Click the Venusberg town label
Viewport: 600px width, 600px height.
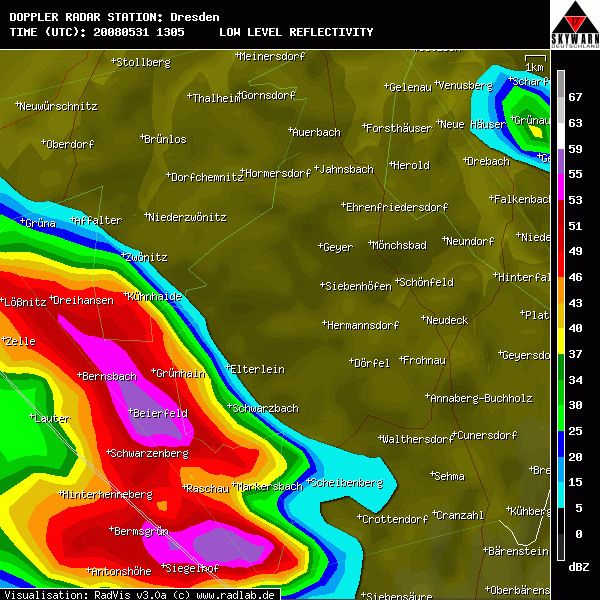pos(464,85)
